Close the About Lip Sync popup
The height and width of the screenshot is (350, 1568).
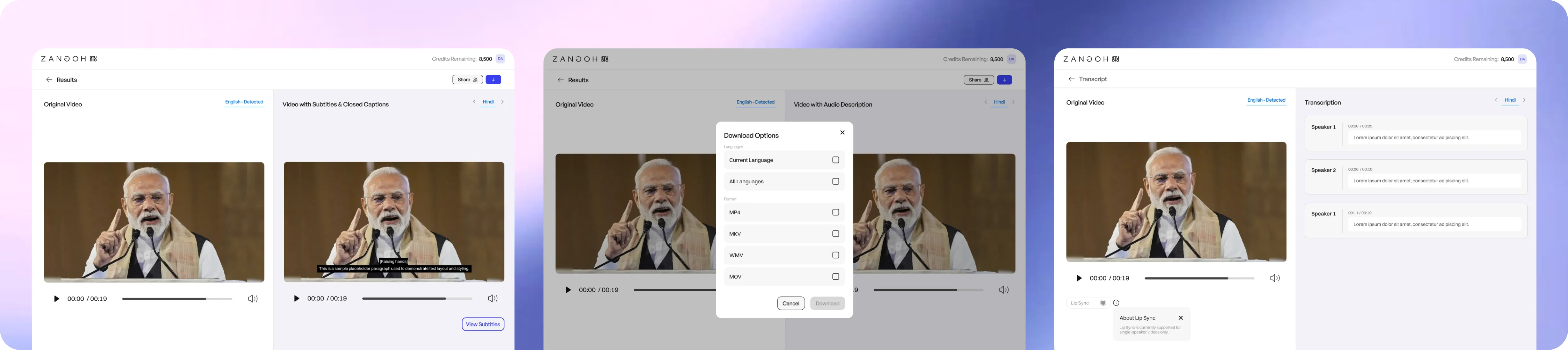click(1180, 318)
